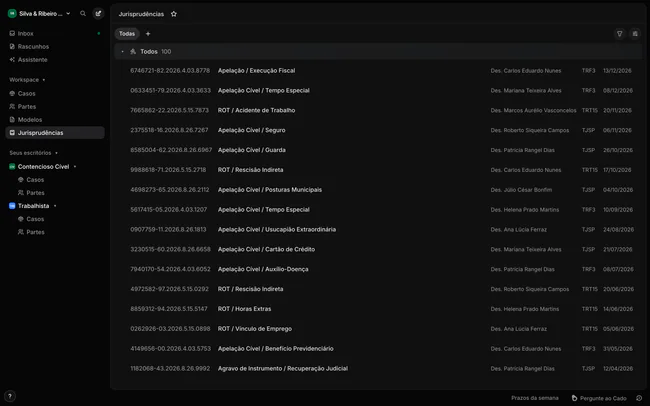Click the help question mark button

pos(10,396)
